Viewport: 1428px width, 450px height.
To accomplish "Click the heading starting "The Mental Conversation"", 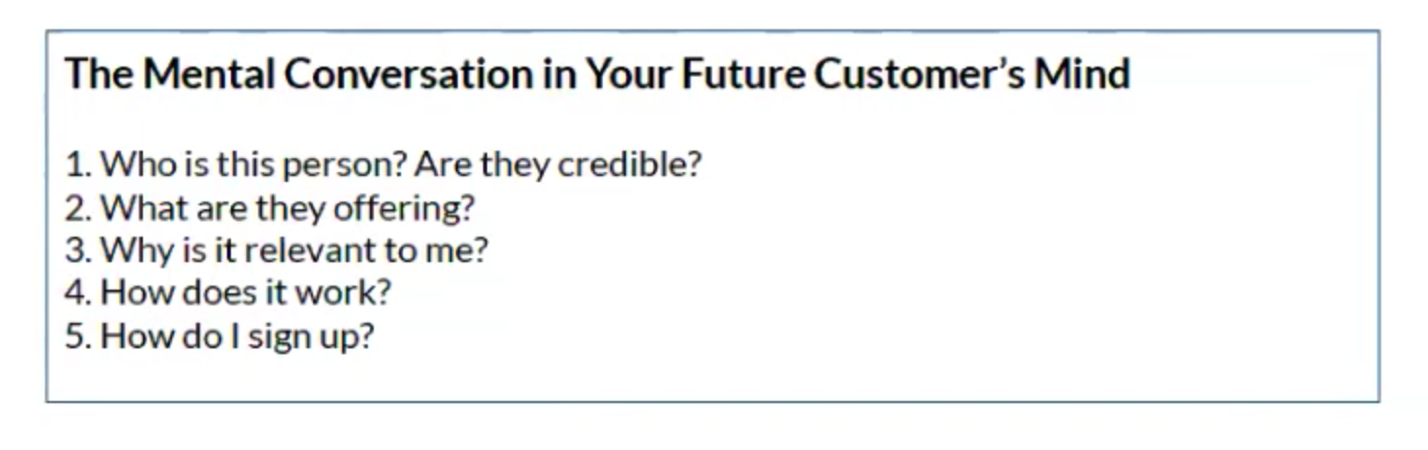I will tap(597, 74).
